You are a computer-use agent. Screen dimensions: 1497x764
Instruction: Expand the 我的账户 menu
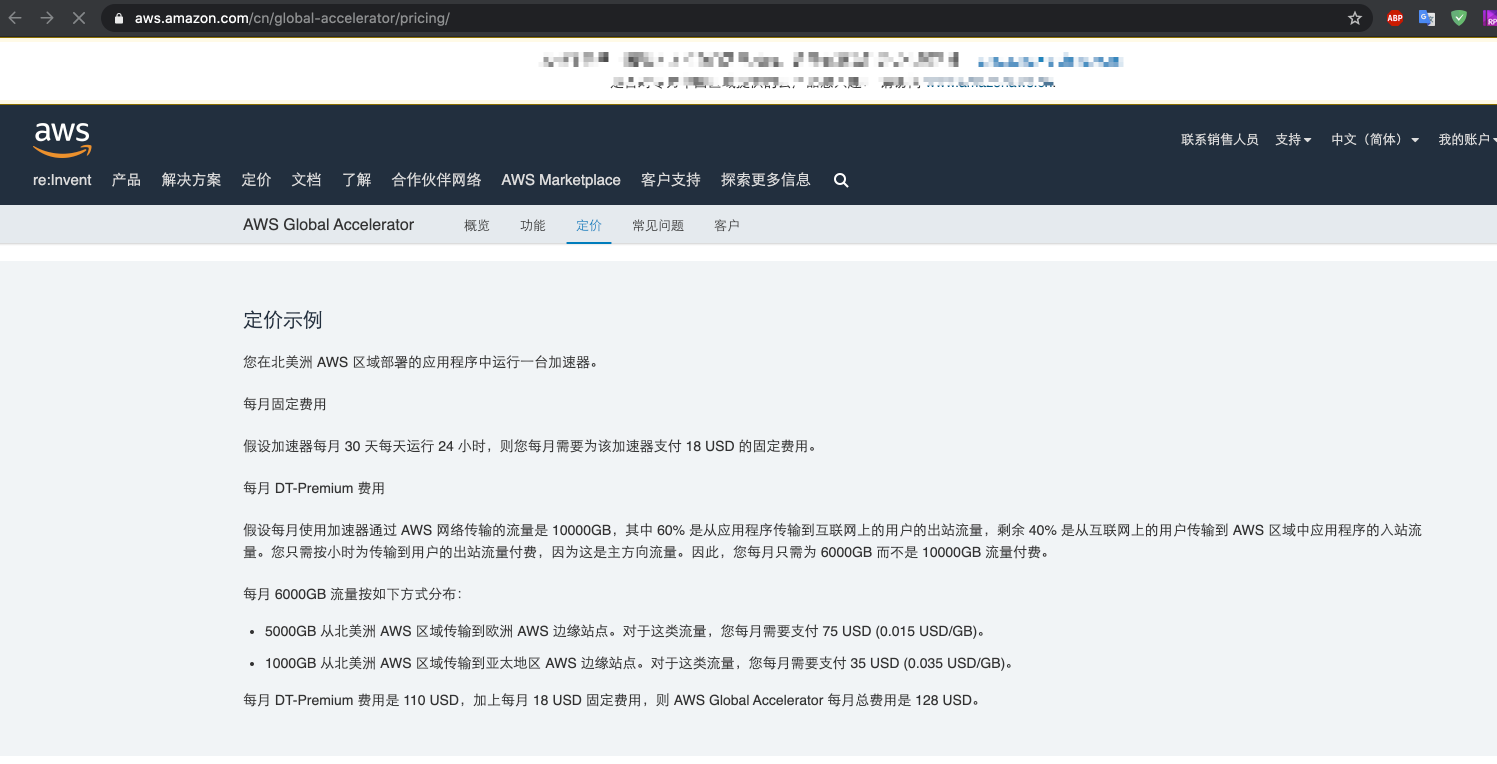1467,140
